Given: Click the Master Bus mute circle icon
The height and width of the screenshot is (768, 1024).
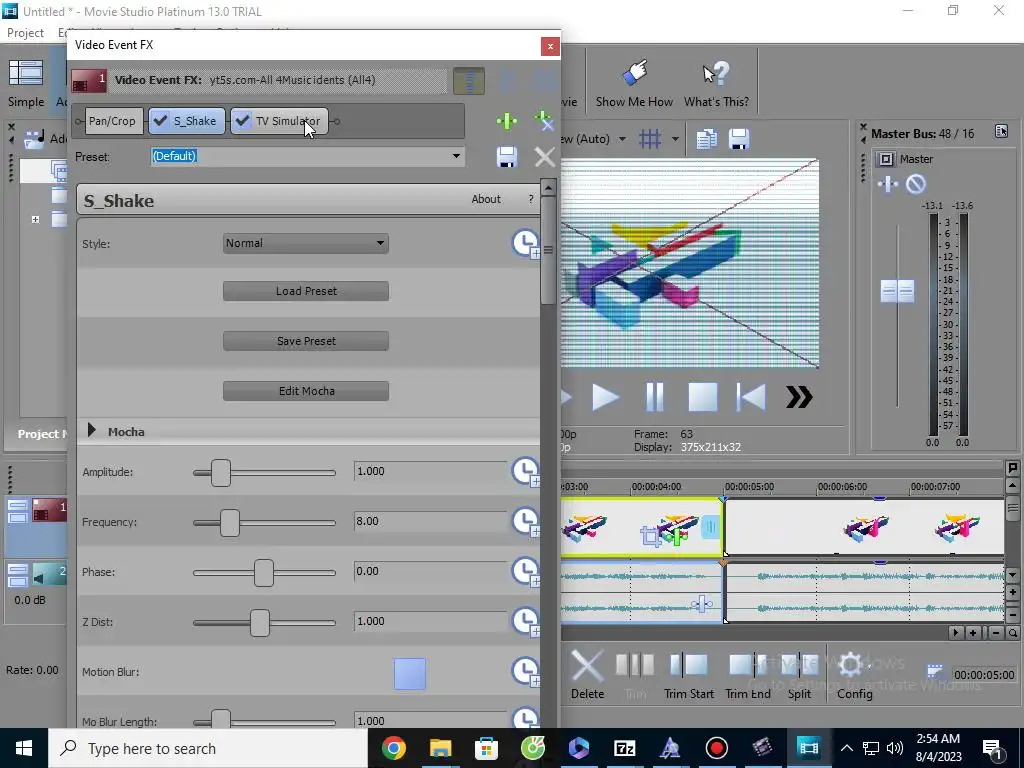Looking at the screenshot, I should click(916, 184).
